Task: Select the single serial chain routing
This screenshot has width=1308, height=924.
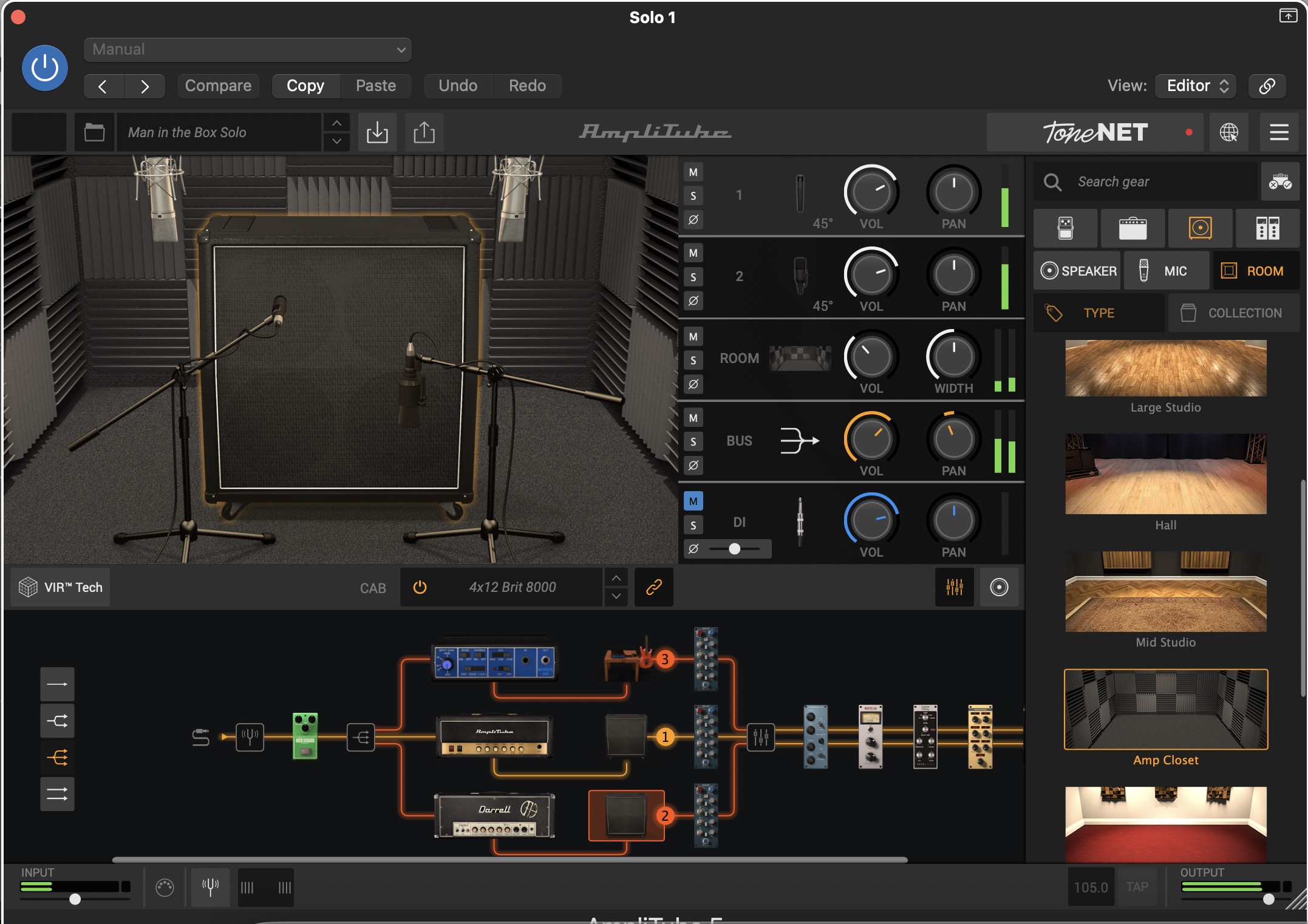Action: pyautogui.click(x=58, y=684)
